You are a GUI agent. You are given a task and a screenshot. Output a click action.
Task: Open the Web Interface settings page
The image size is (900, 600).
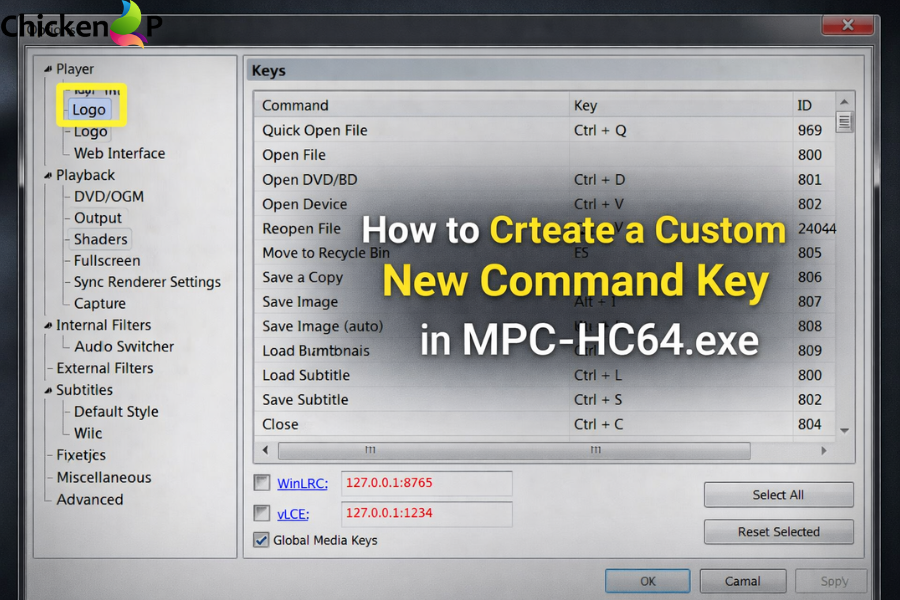[x=118, y=153]
